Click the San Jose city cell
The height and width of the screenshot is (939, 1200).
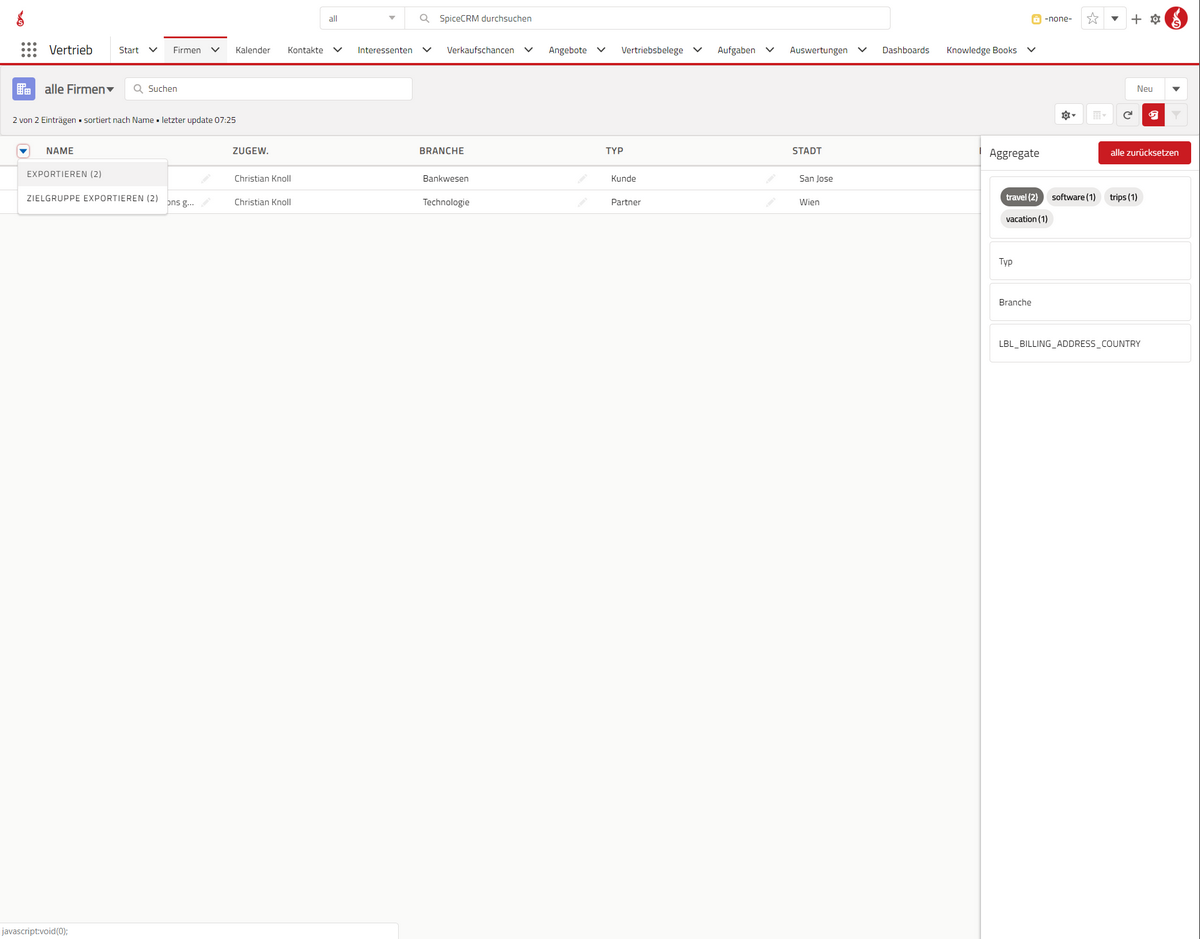pyautogui.click(x=816, y=178)
